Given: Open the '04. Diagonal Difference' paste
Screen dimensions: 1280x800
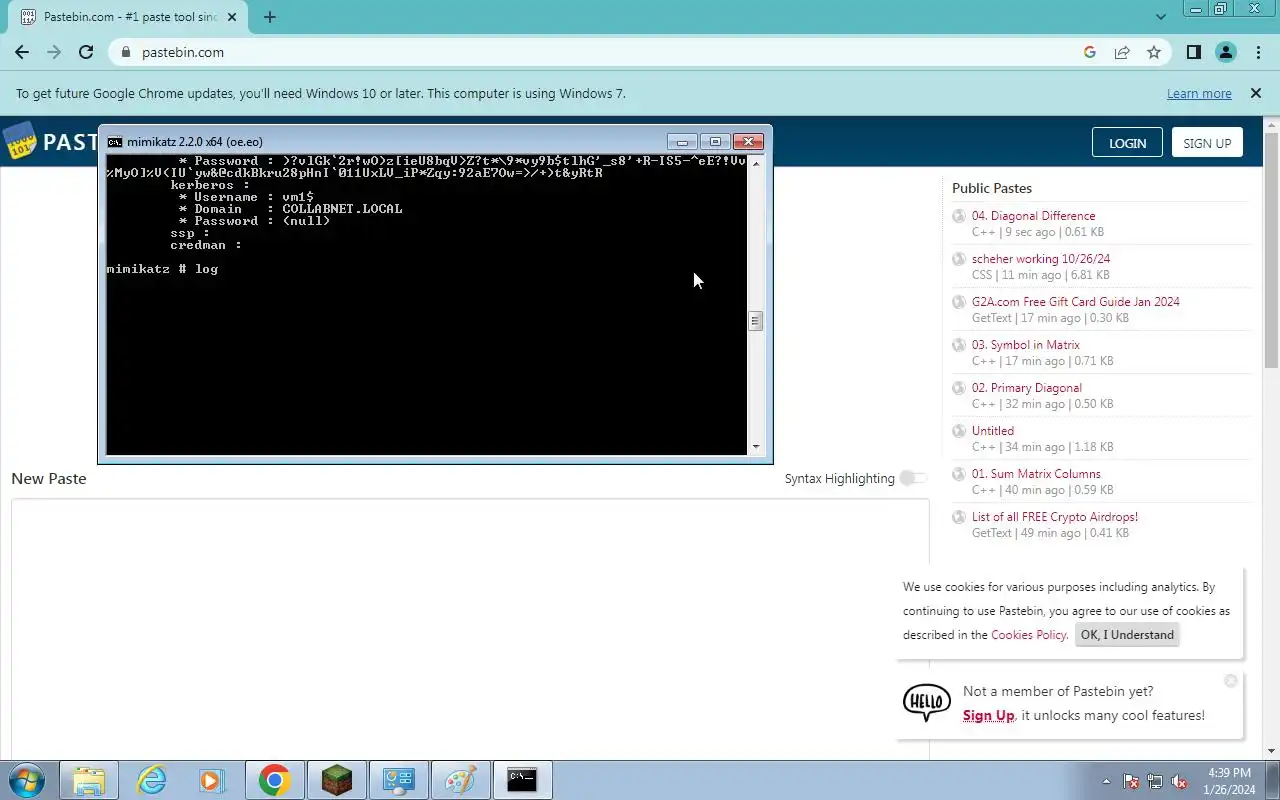Looking at the screenshot, I should coord(1033,216).
